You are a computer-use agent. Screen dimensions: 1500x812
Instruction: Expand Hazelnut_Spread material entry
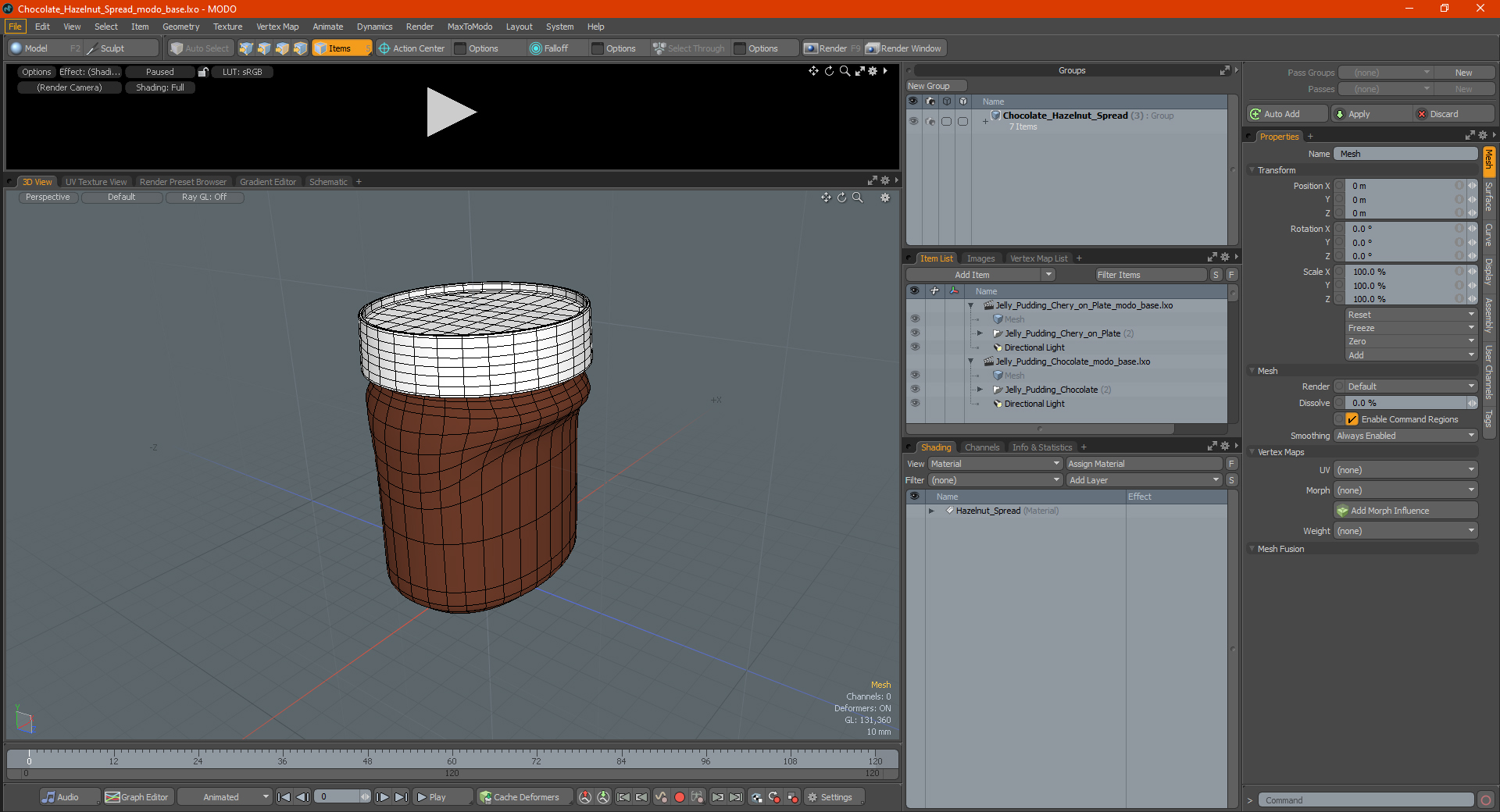931,511
